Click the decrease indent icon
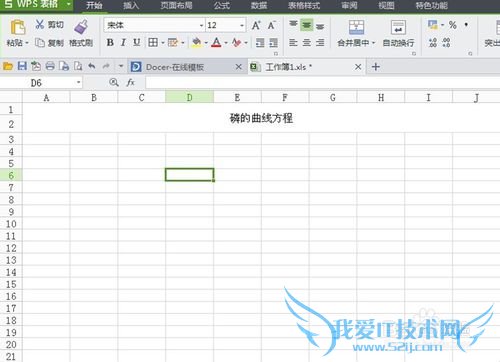Image resolution: width=500 pixels, height=362 pixels. (x=260, y=43)
